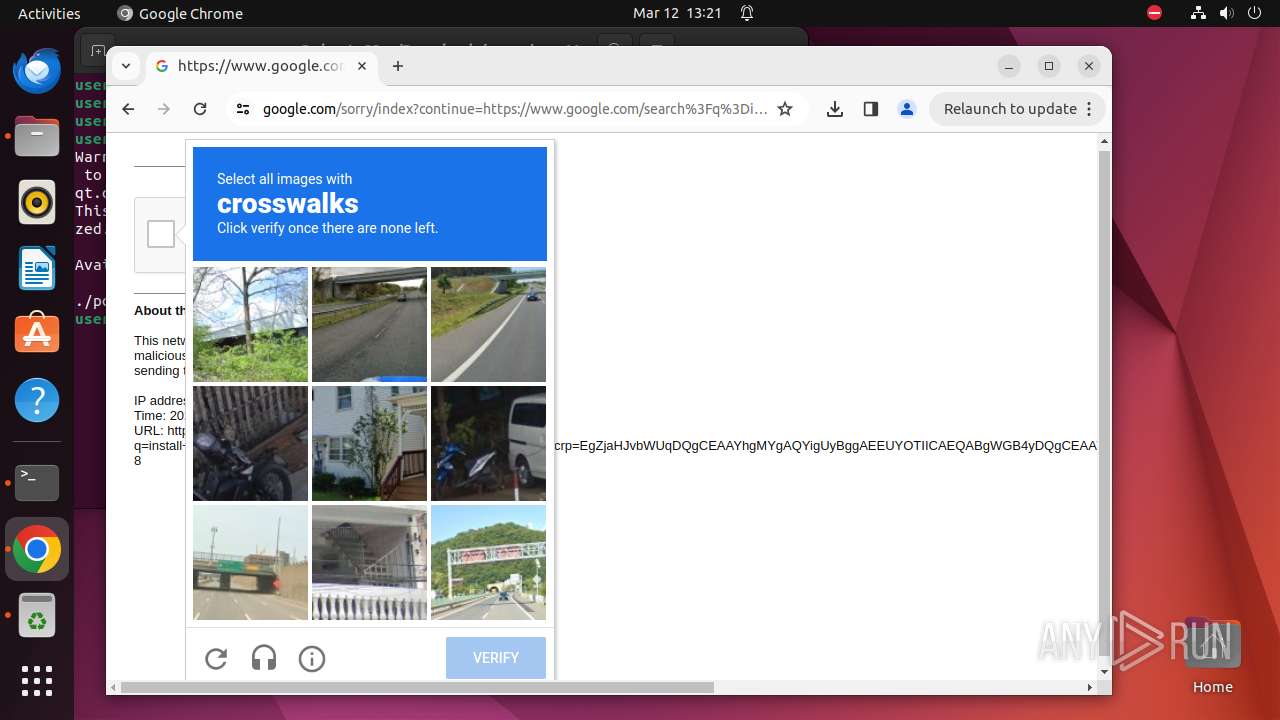Click Chrome icon in the dock

tap(37, 549)
